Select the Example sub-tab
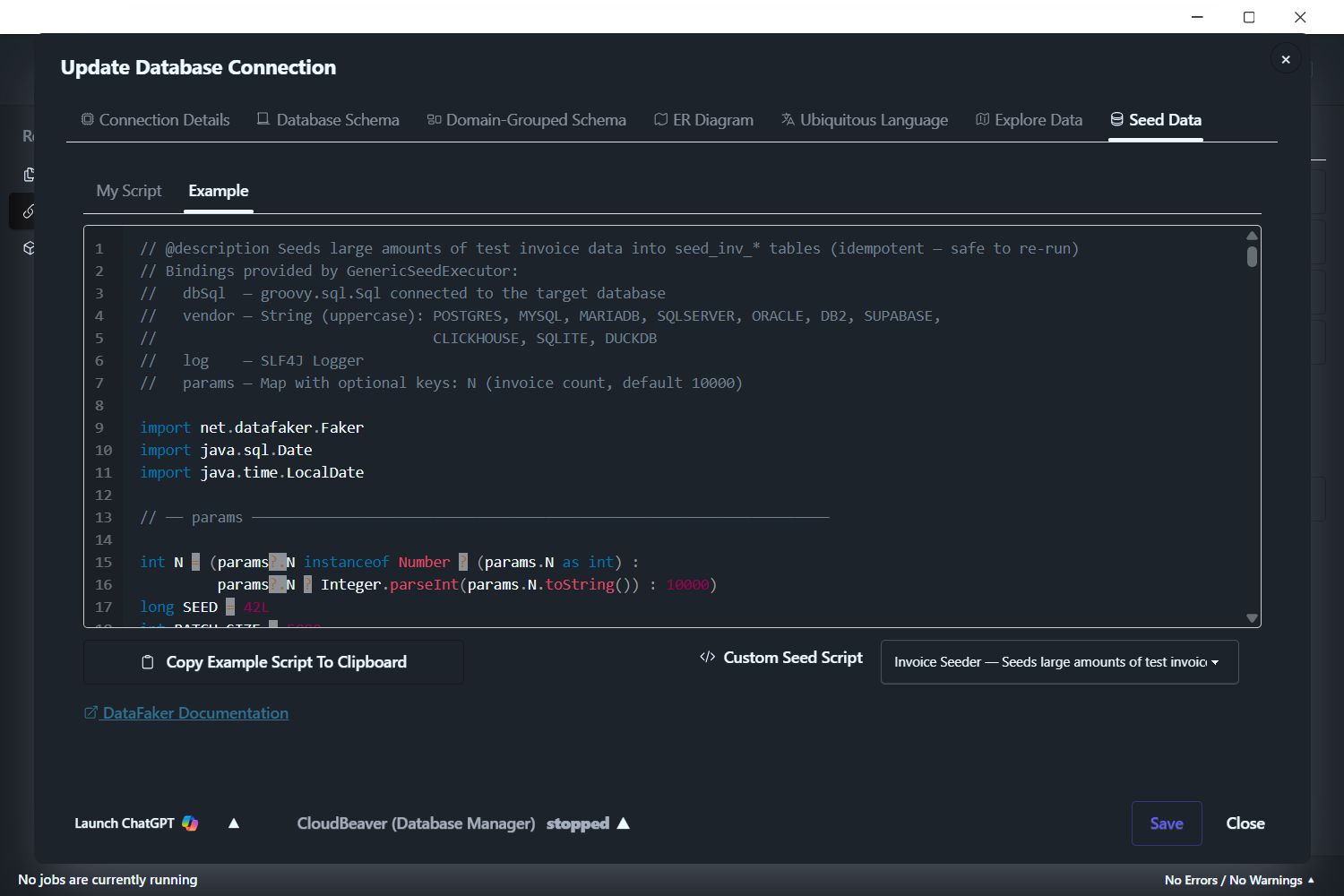Viewport: 1344px width, 896px height. click(219, 191)
